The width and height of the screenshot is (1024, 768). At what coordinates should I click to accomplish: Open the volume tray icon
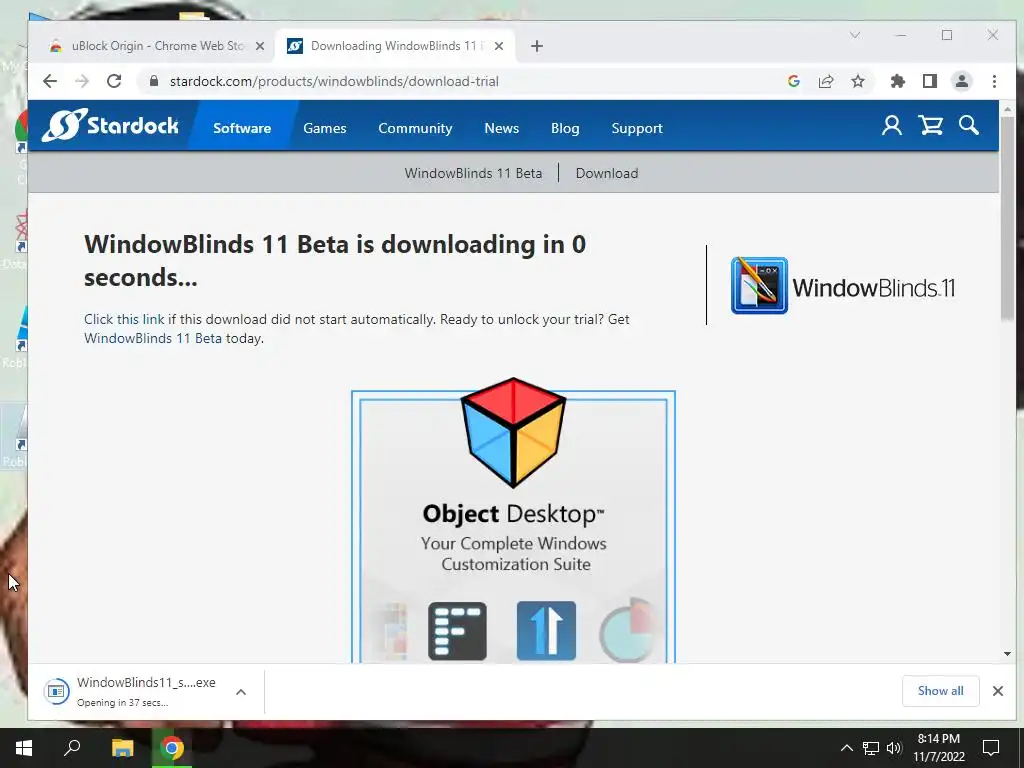coord(894,748)
